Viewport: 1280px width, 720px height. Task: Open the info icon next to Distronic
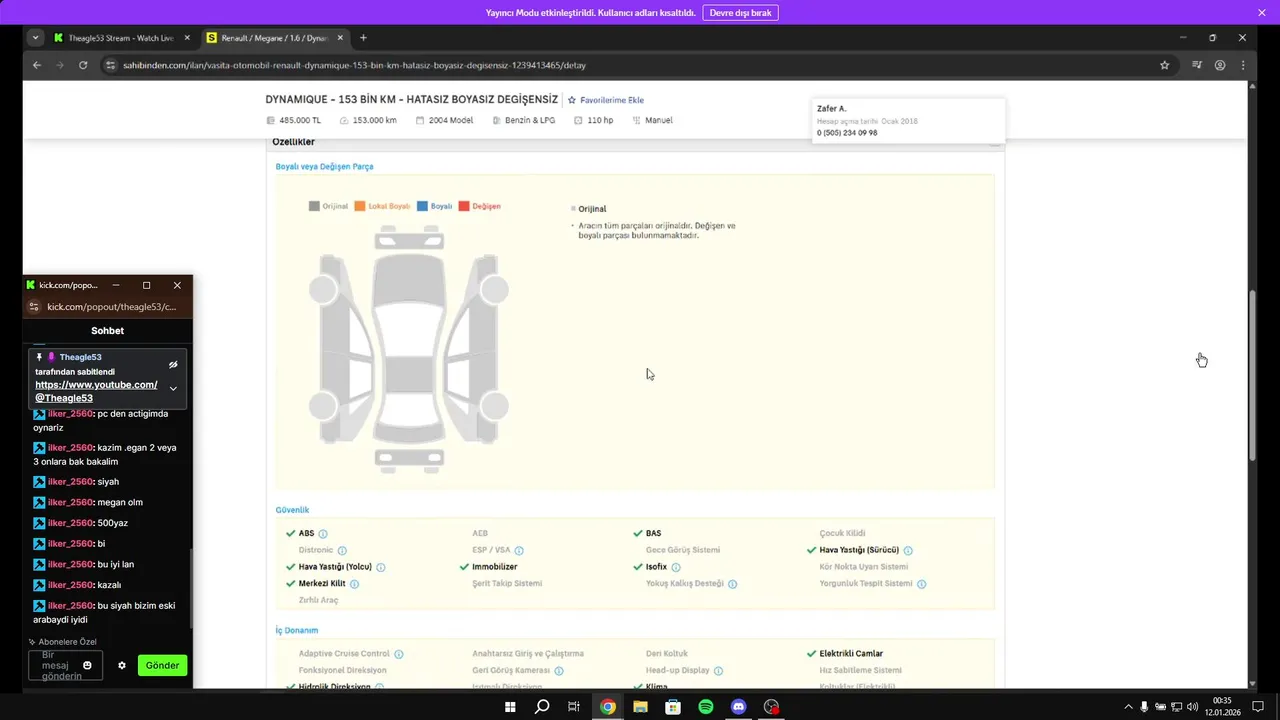point(342,551)
